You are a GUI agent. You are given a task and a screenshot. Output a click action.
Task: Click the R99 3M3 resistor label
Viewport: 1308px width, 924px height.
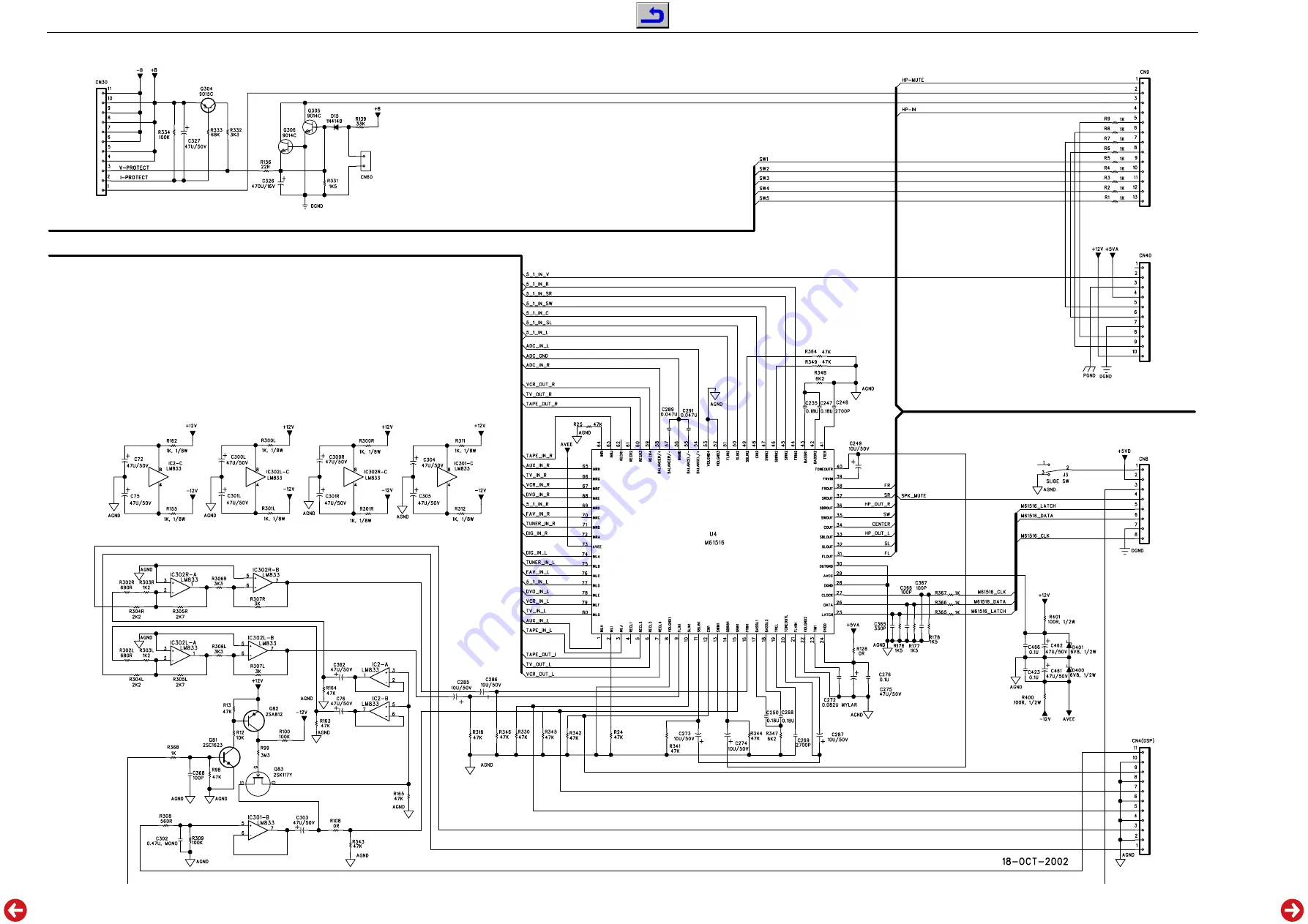click(x=264, y=752)
